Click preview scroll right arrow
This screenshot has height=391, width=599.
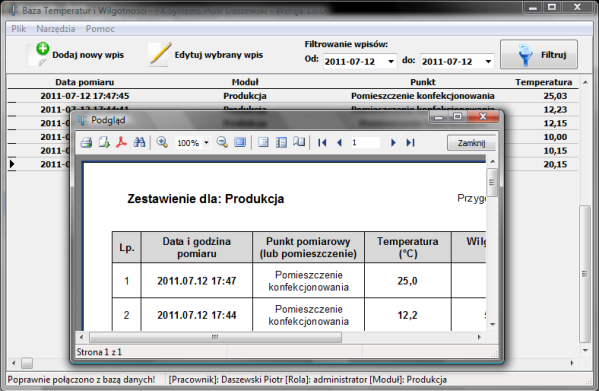click(479, 337)
